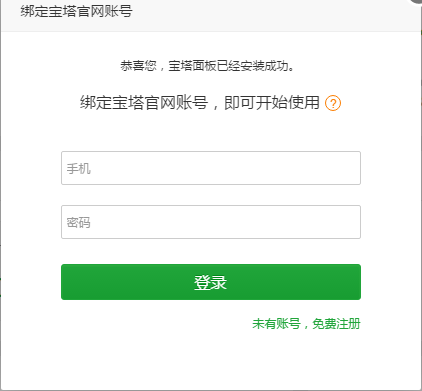The image size is (422, 391).
Task: Close the 绑定宝塔官网账号 dialog
Action: [418, 1]
